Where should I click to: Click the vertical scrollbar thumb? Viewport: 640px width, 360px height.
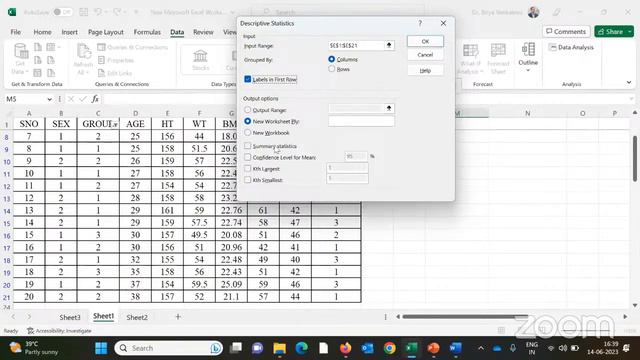[635, 158]
